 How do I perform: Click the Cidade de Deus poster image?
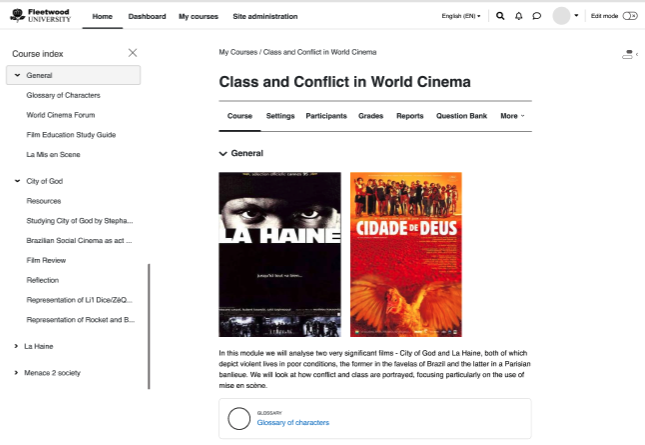pyautogui.click(x=406, y=255)
